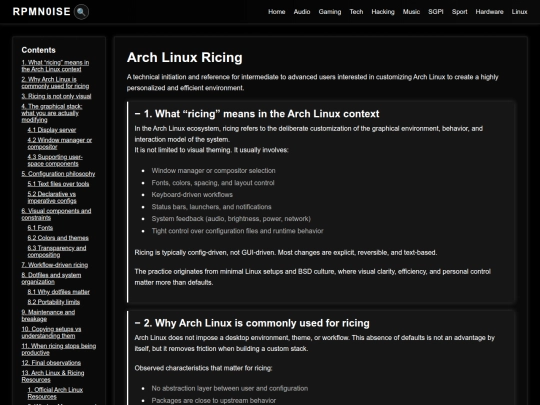Jump to 4.2 Window manager or compositor
The height and width of the screenshot is (405, 540).
click(60, 143)
